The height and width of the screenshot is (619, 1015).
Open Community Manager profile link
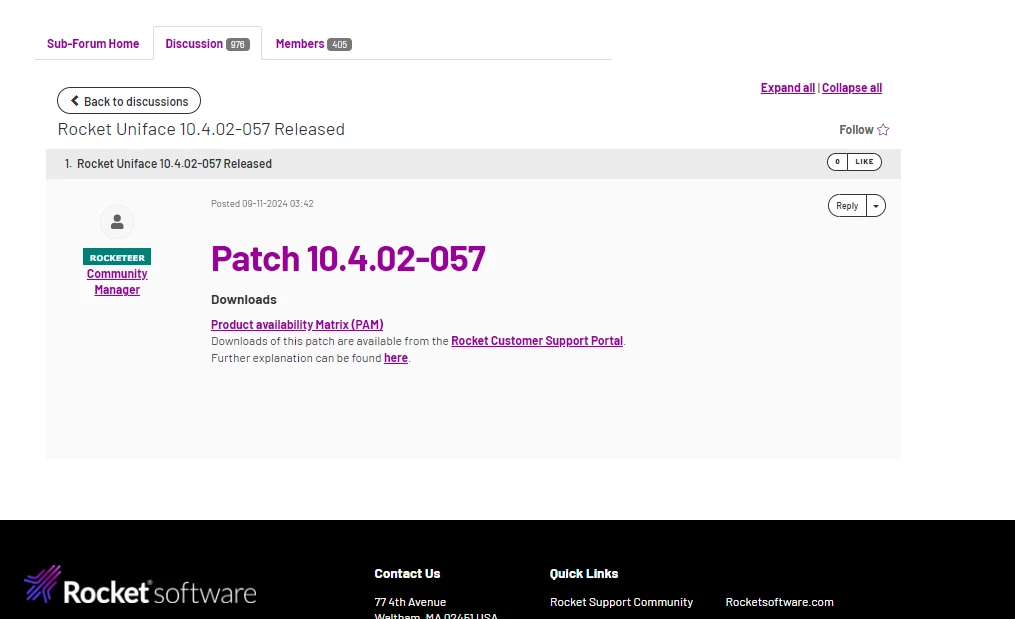coord(117,282)
